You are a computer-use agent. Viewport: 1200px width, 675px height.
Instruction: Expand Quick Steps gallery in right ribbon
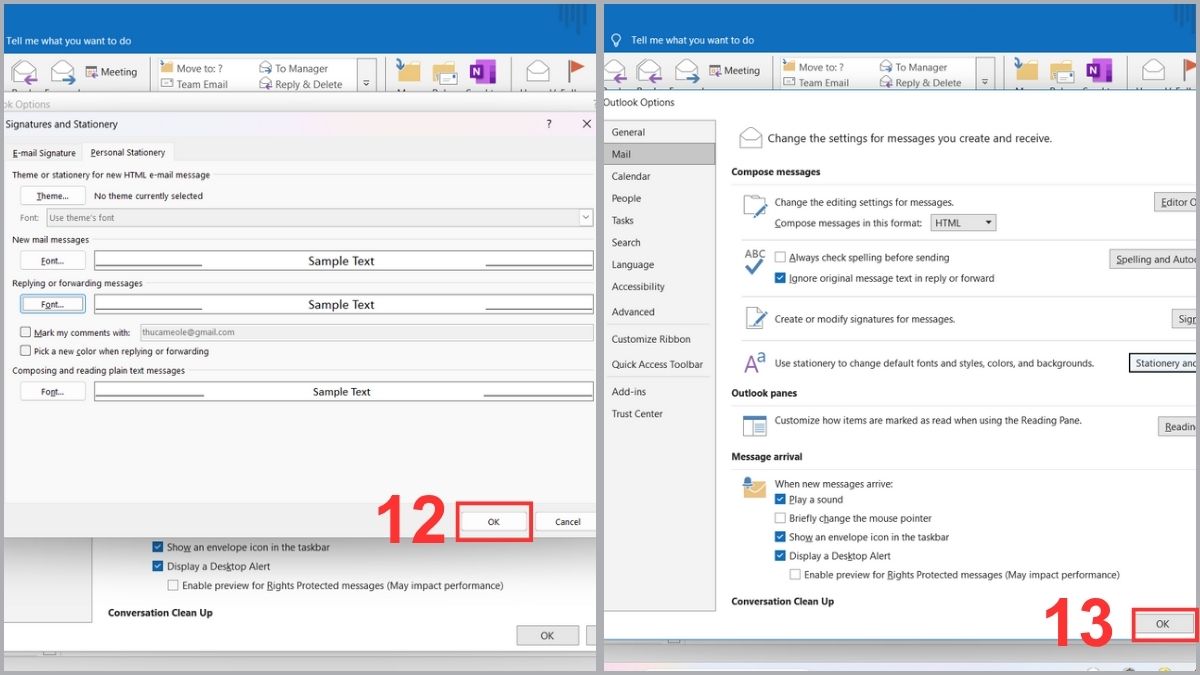[x=986, y=83]
